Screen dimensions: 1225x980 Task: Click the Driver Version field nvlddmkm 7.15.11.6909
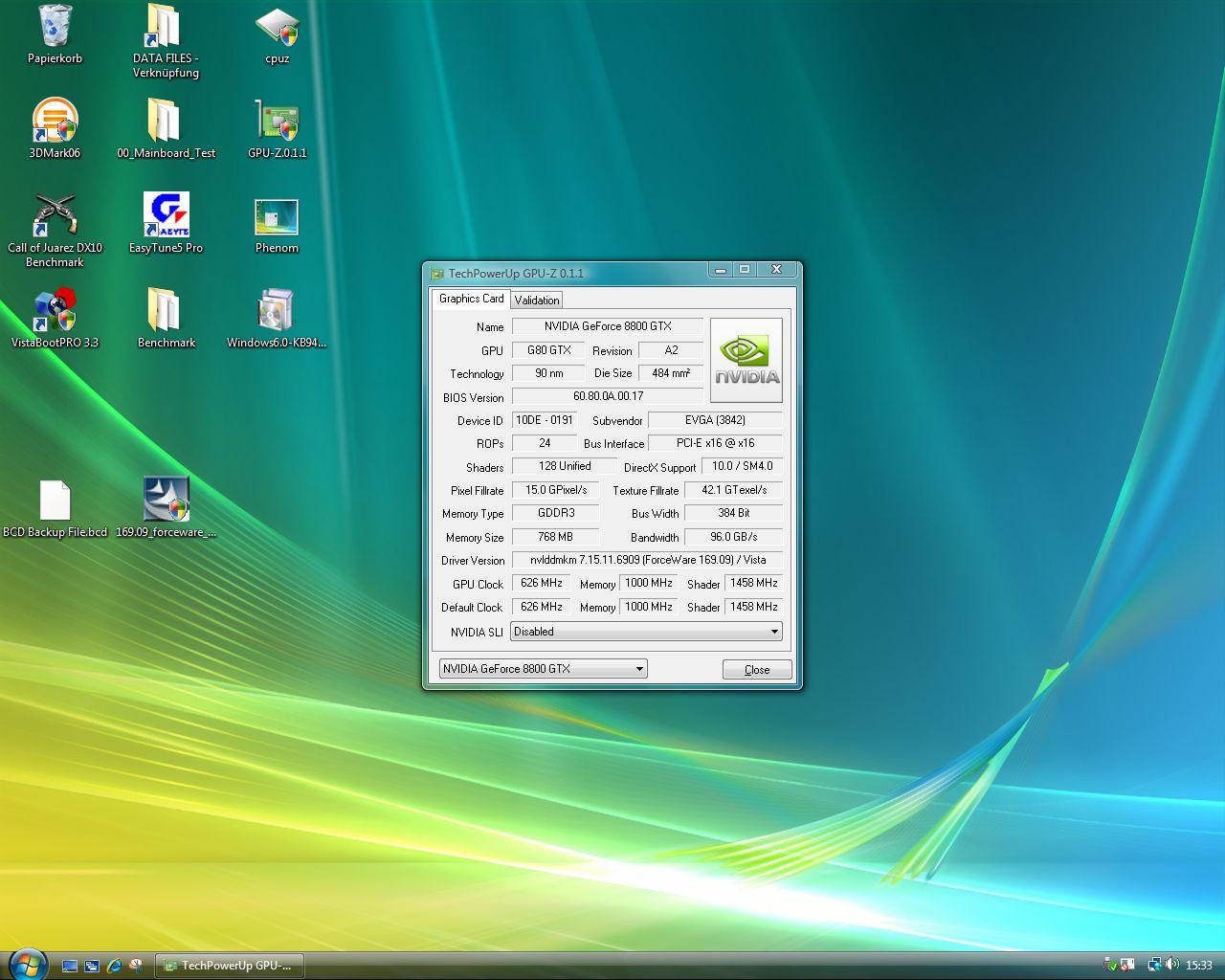[647, 560]
